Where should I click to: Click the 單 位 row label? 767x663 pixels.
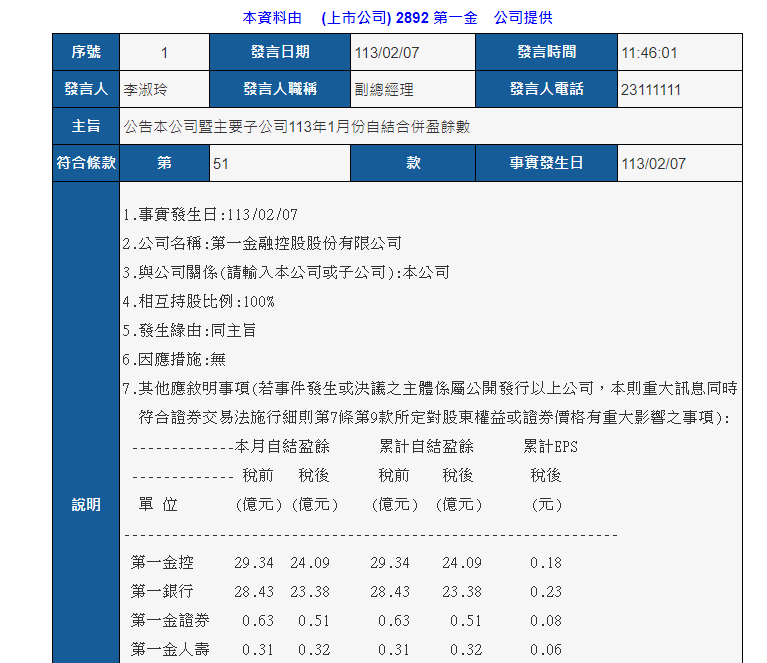pos(158,504)
